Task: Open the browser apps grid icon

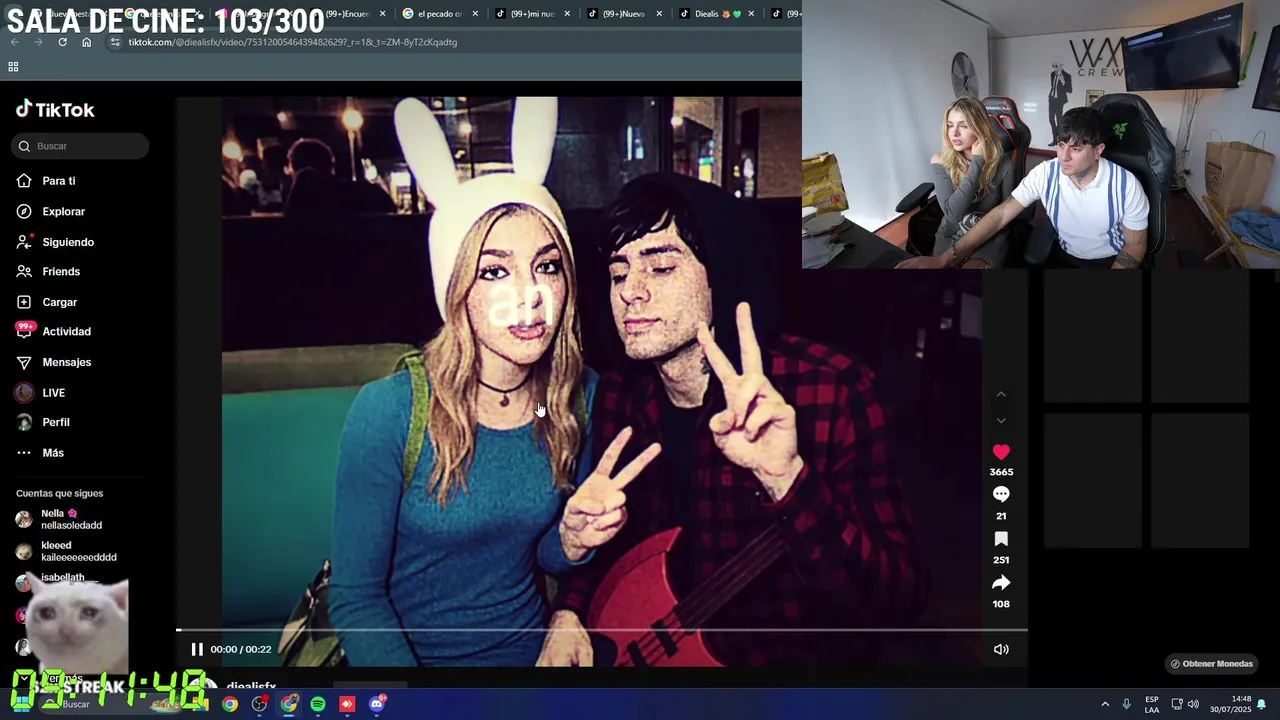Action: 13,67
